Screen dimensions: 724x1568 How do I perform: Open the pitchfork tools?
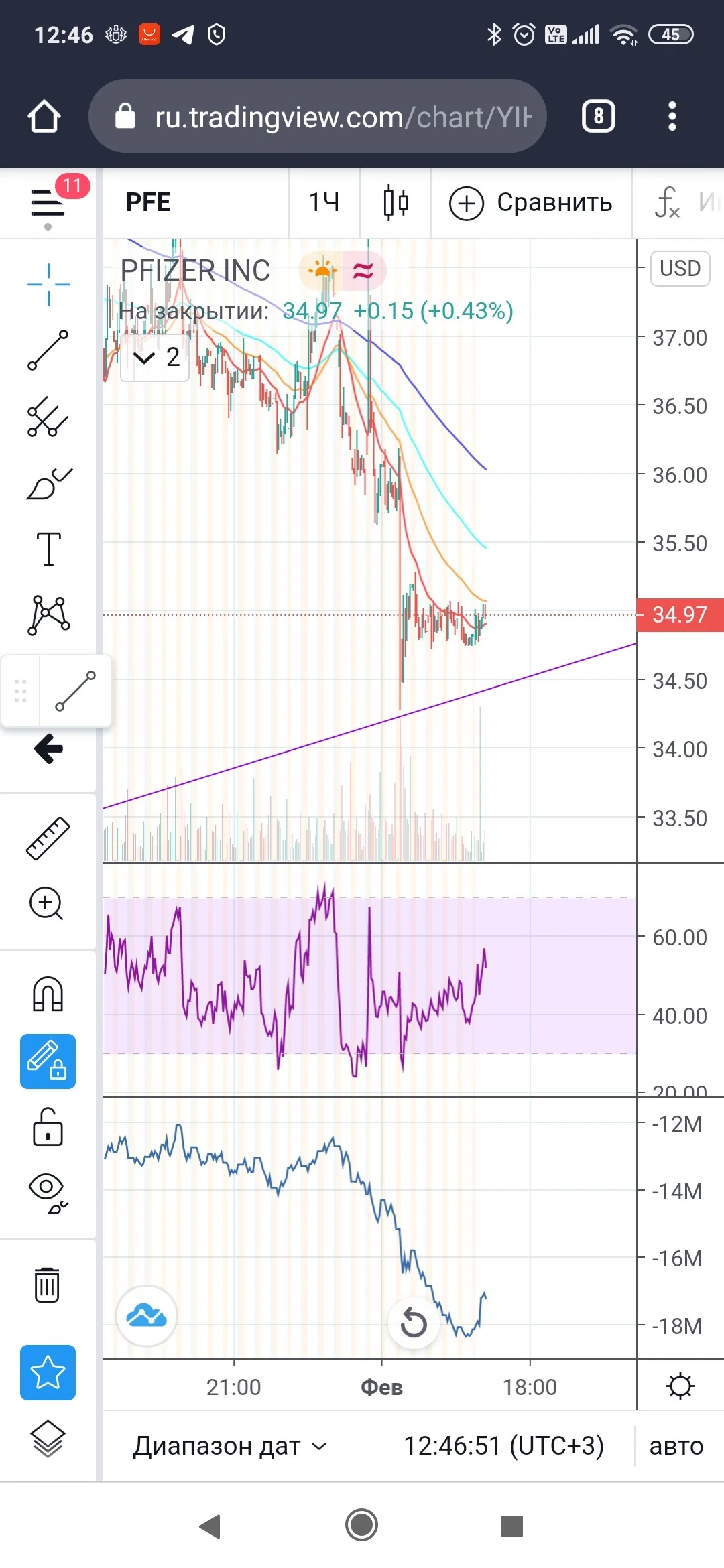[x=48, y=416]
